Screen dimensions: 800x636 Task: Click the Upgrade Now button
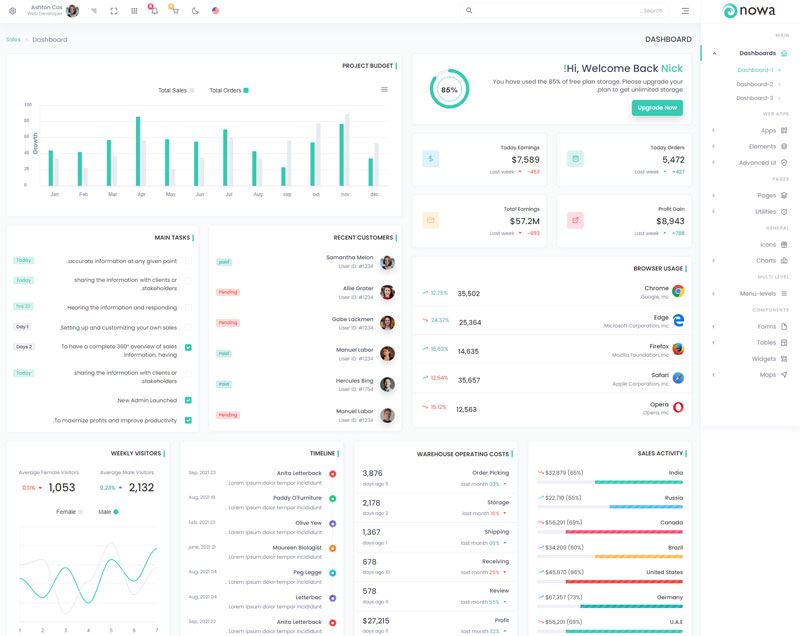coord(657,107)
